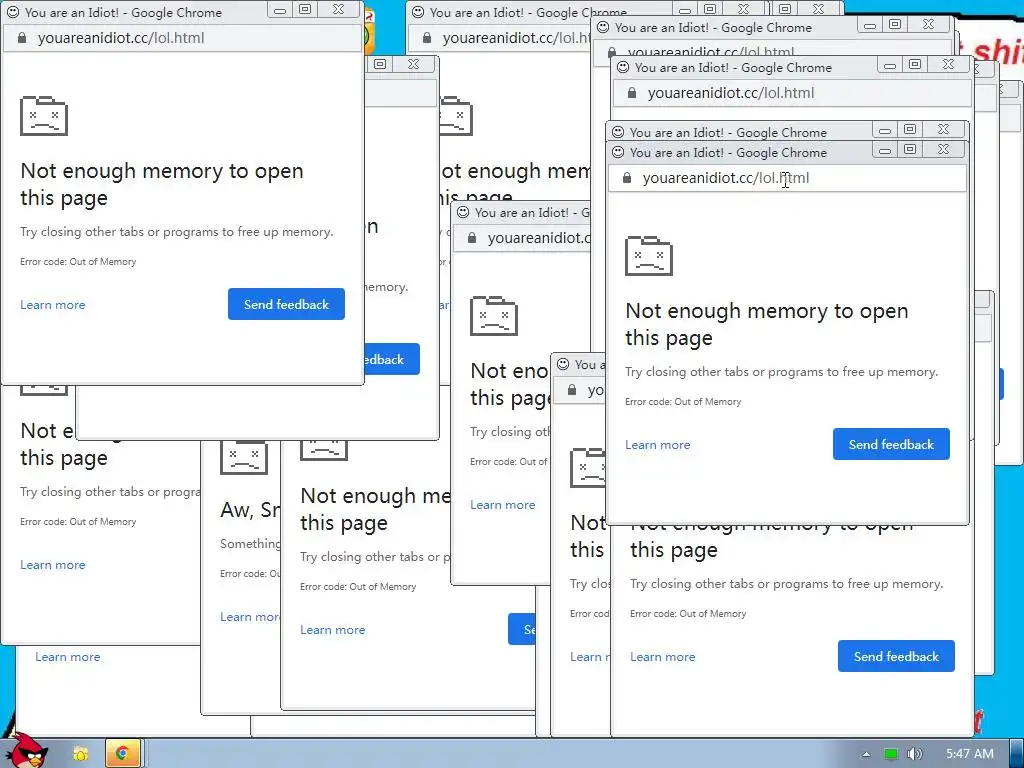Click the 5:47 AM clock in the taskbar
1024x768 pixels.
click(x=969, y=754)
